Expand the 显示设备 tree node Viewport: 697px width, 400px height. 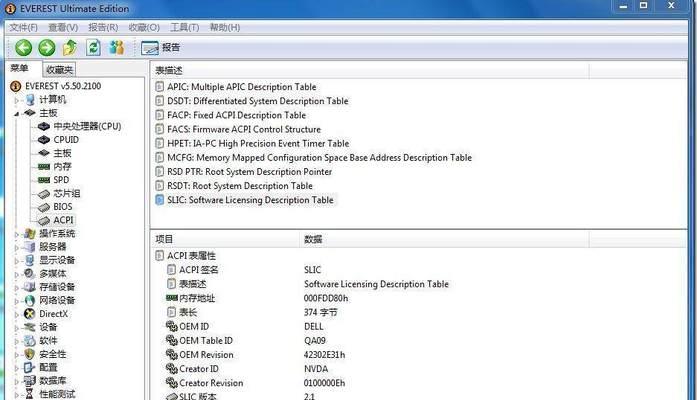[16, 261]
